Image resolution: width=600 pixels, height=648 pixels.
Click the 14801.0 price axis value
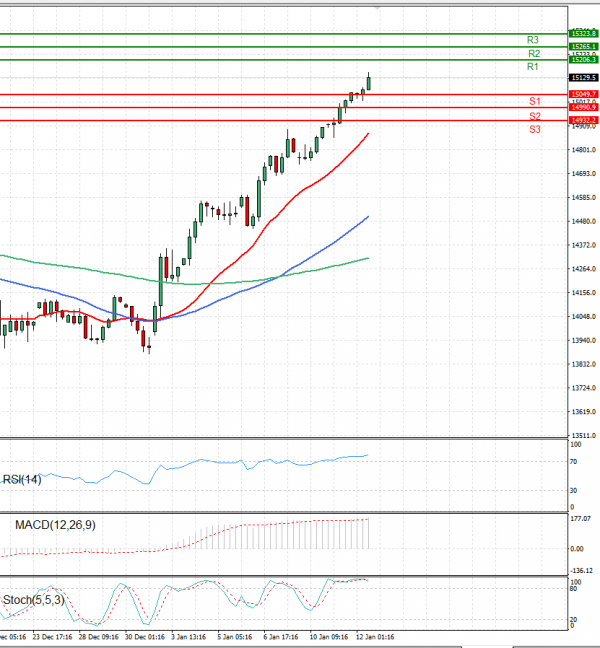[584, 150]
